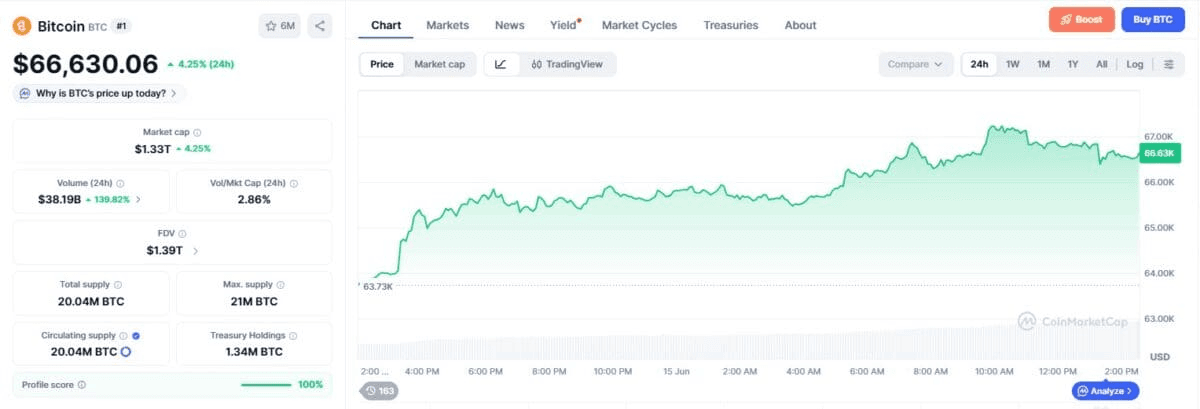1200x409 pixels.
Task: Switch to TradingView chart mode
Action: pos(567,64)
